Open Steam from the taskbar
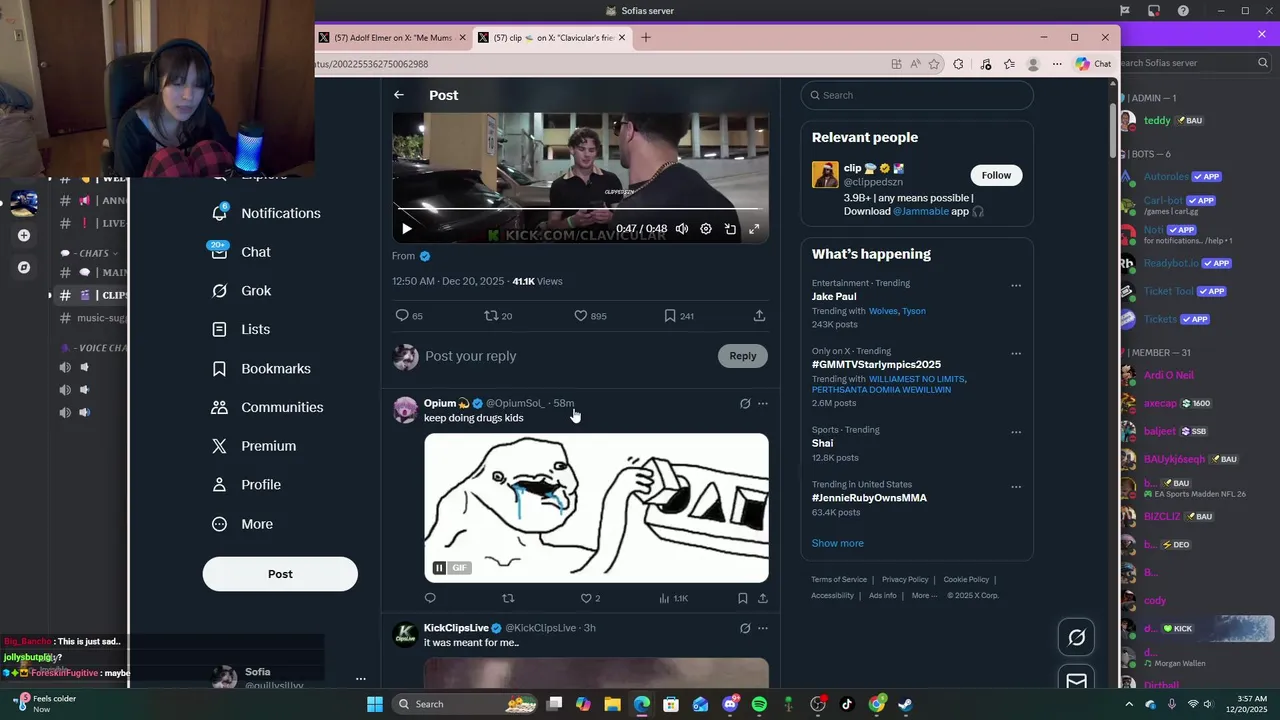Viewport: 1280px width, 720px height. (905, 704)
